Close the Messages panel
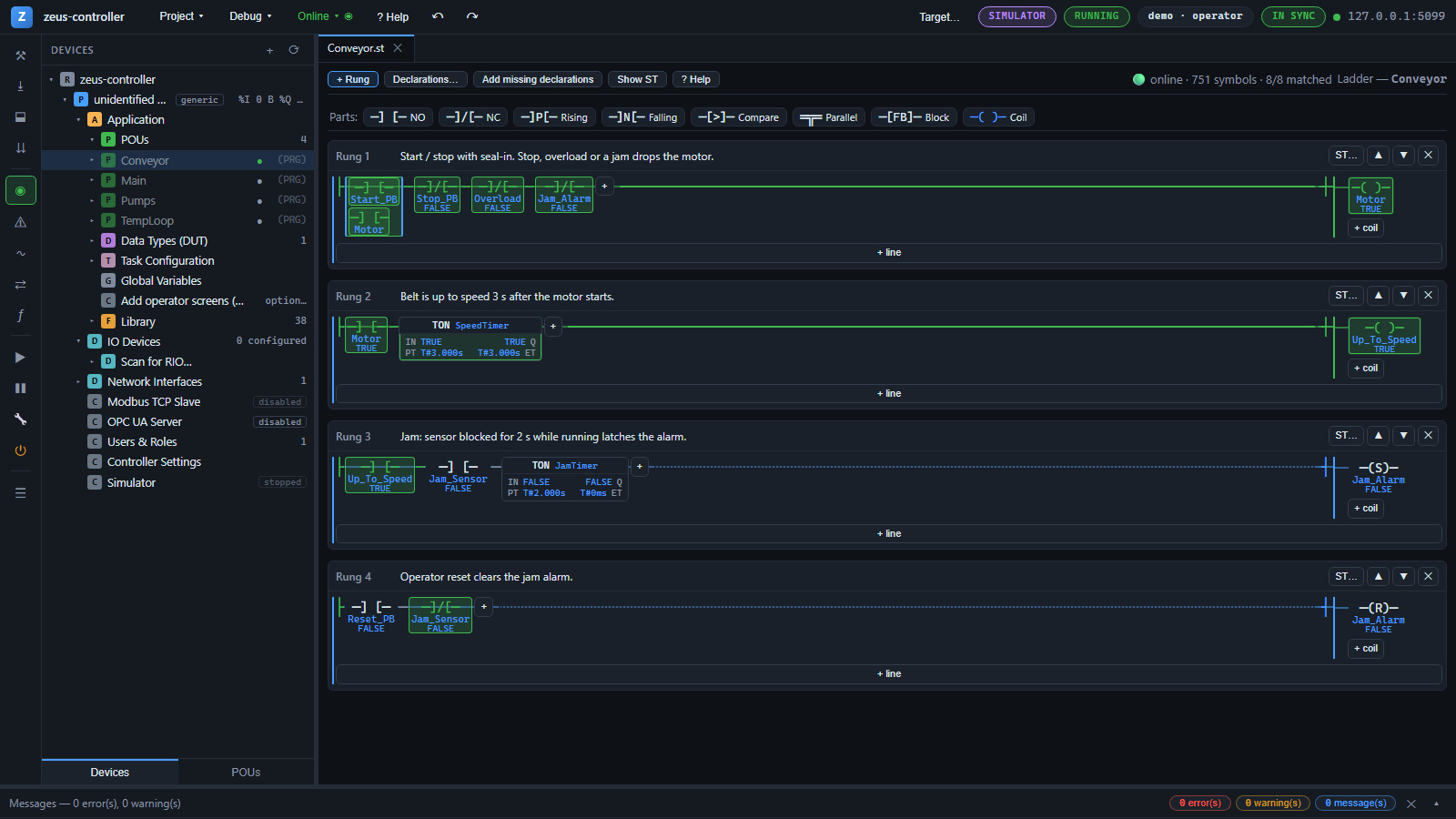This screenshot has width=1456, height=819. (1411, 804)
